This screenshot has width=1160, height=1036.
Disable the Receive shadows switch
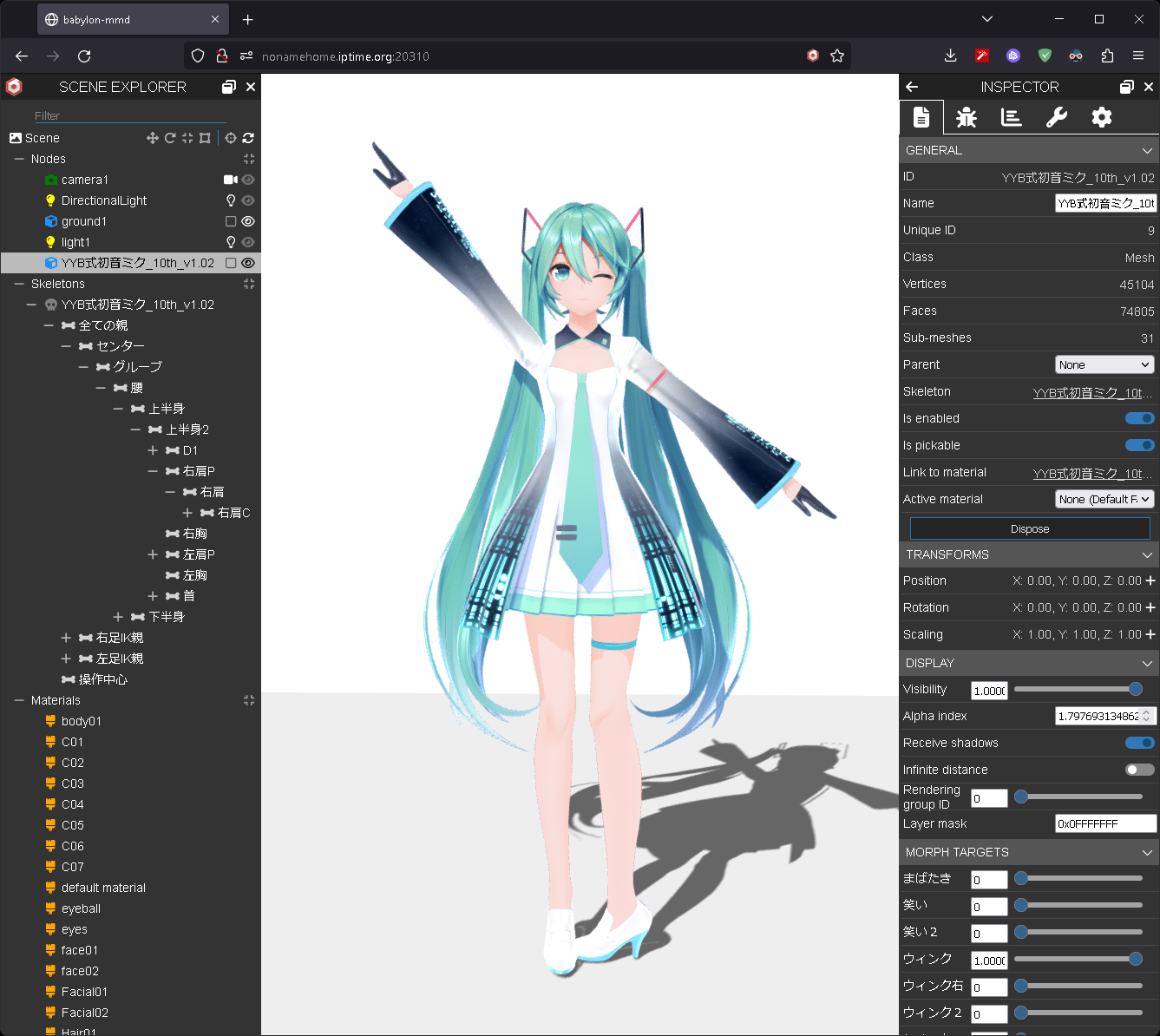(x=1140, y=743)
